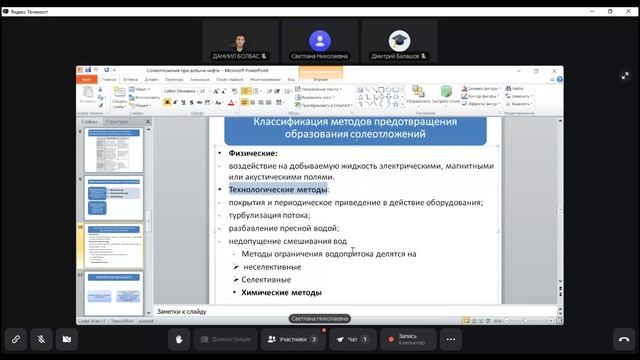Viewport: 640px width, 360px height.
Task: Click the clear formatting icon
Action: [x=234, y=91]
